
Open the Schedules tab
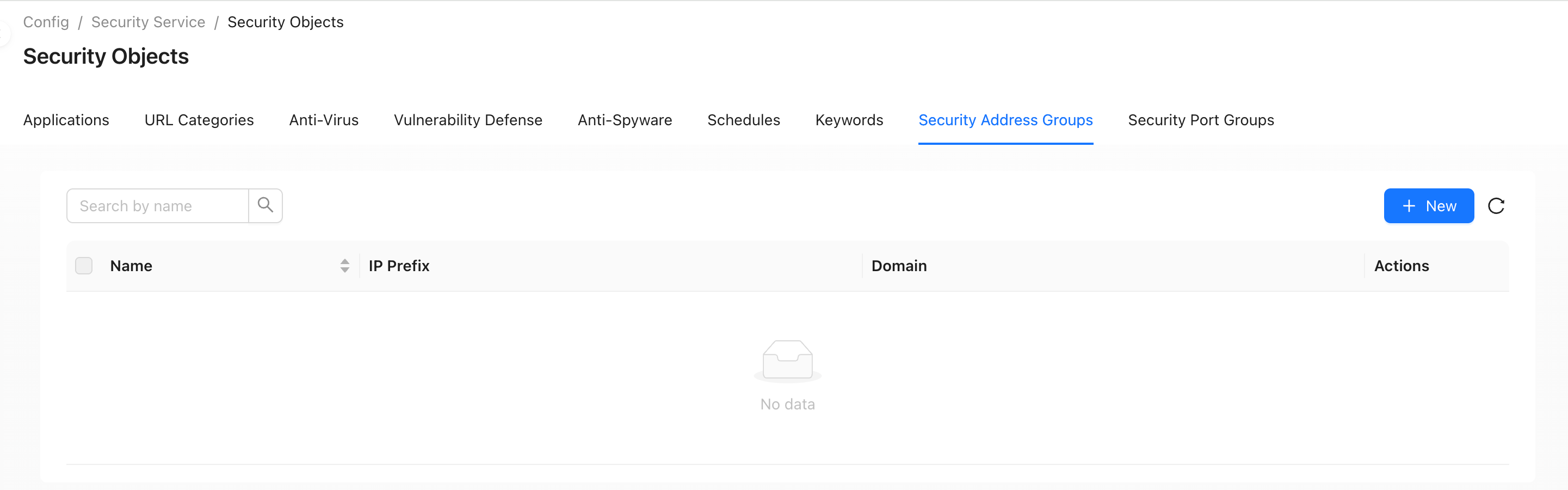point(744,120)
